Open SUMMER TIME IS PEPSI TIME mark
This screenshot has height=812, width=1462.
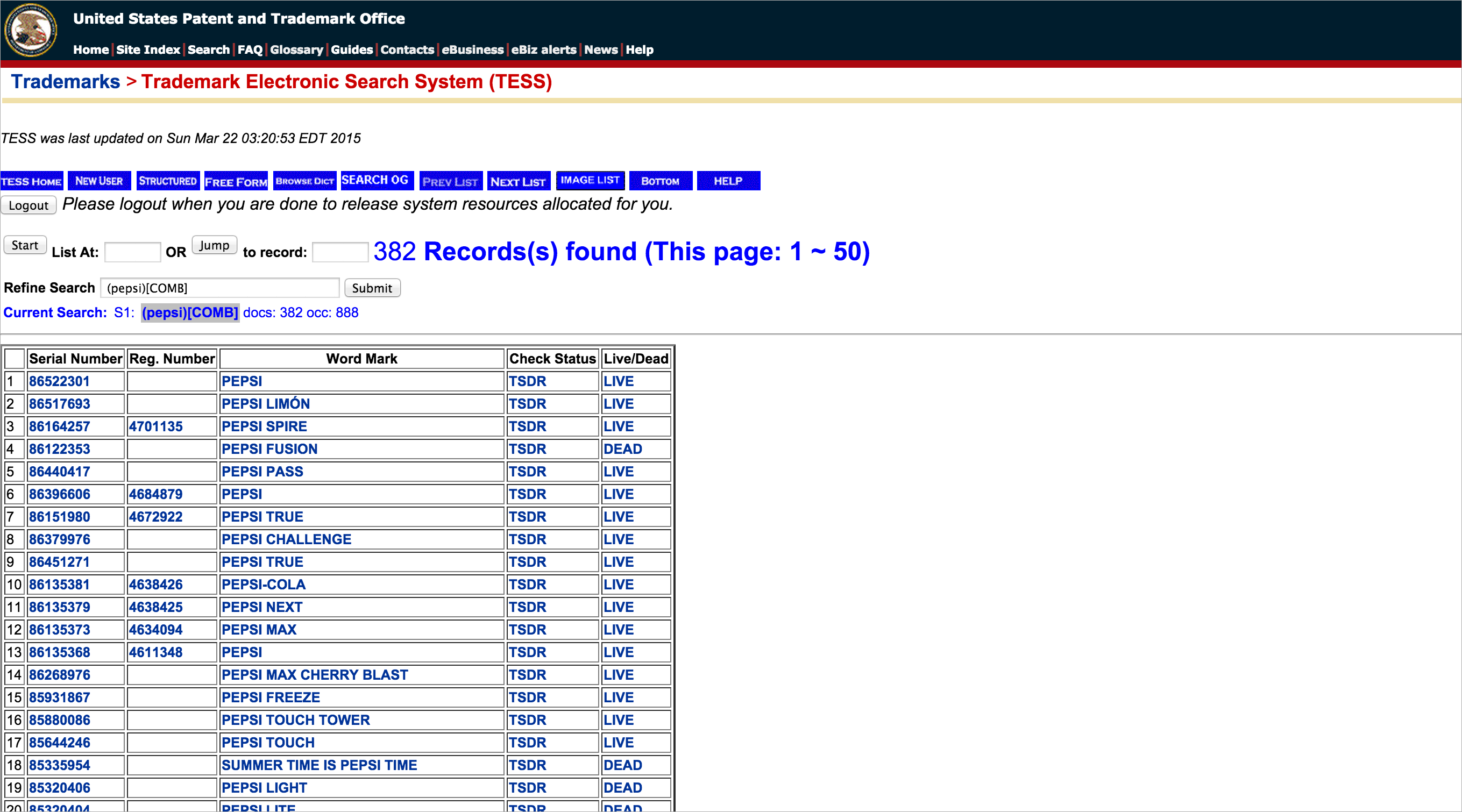coord(320,765)
